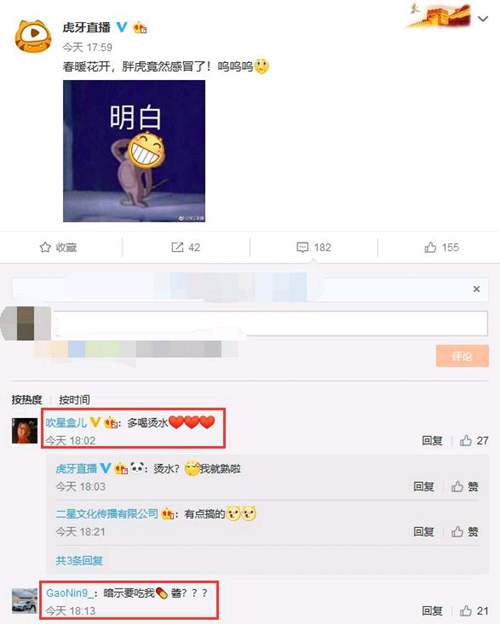Open the 明白 meme image thumbnail
The width and height of the screenshot is (500, 624).
pos(134,151)
